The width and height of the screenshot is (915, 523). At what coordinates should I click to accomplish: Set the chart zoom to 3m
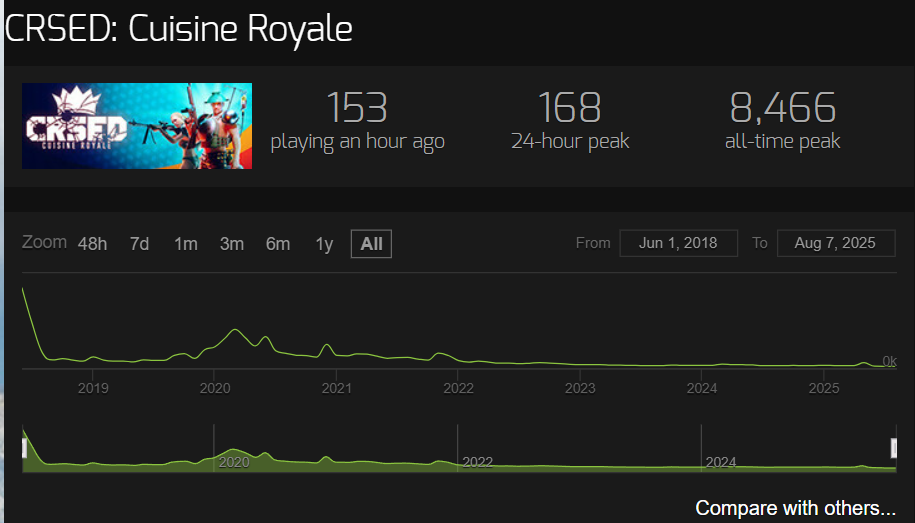click(x=232, y=244)
